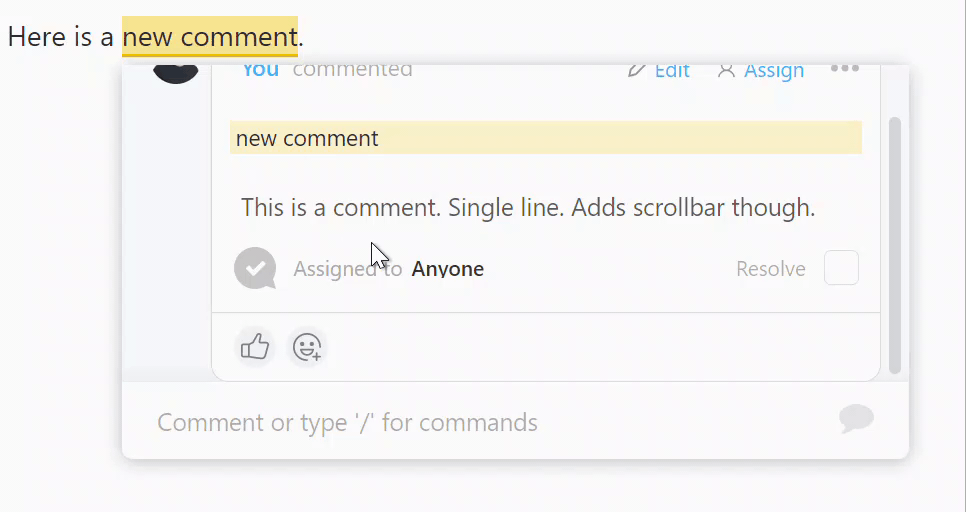Click the 'Here is a' document text

point(60,36)
